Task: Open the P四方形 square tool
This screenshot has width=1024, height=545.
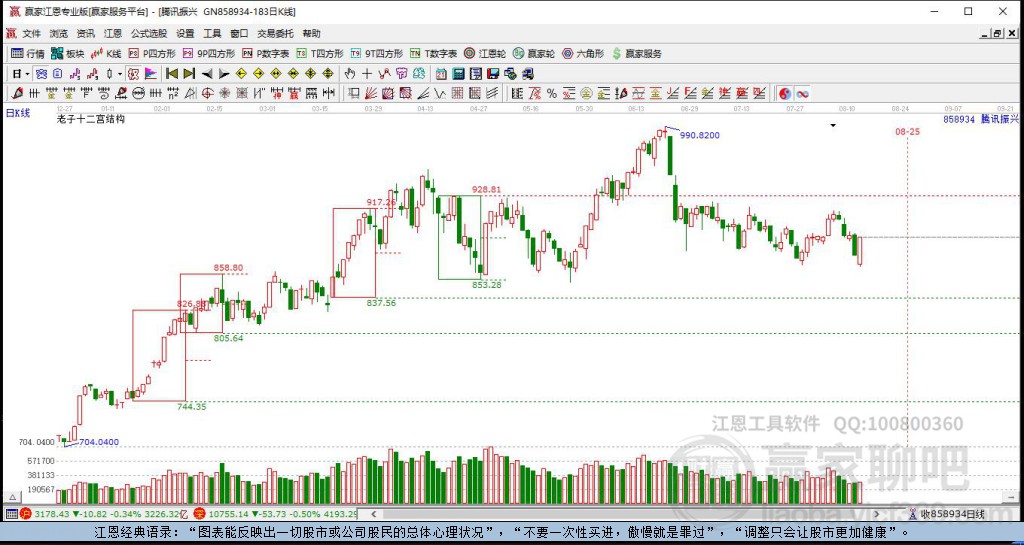Action: pos(152,54)
